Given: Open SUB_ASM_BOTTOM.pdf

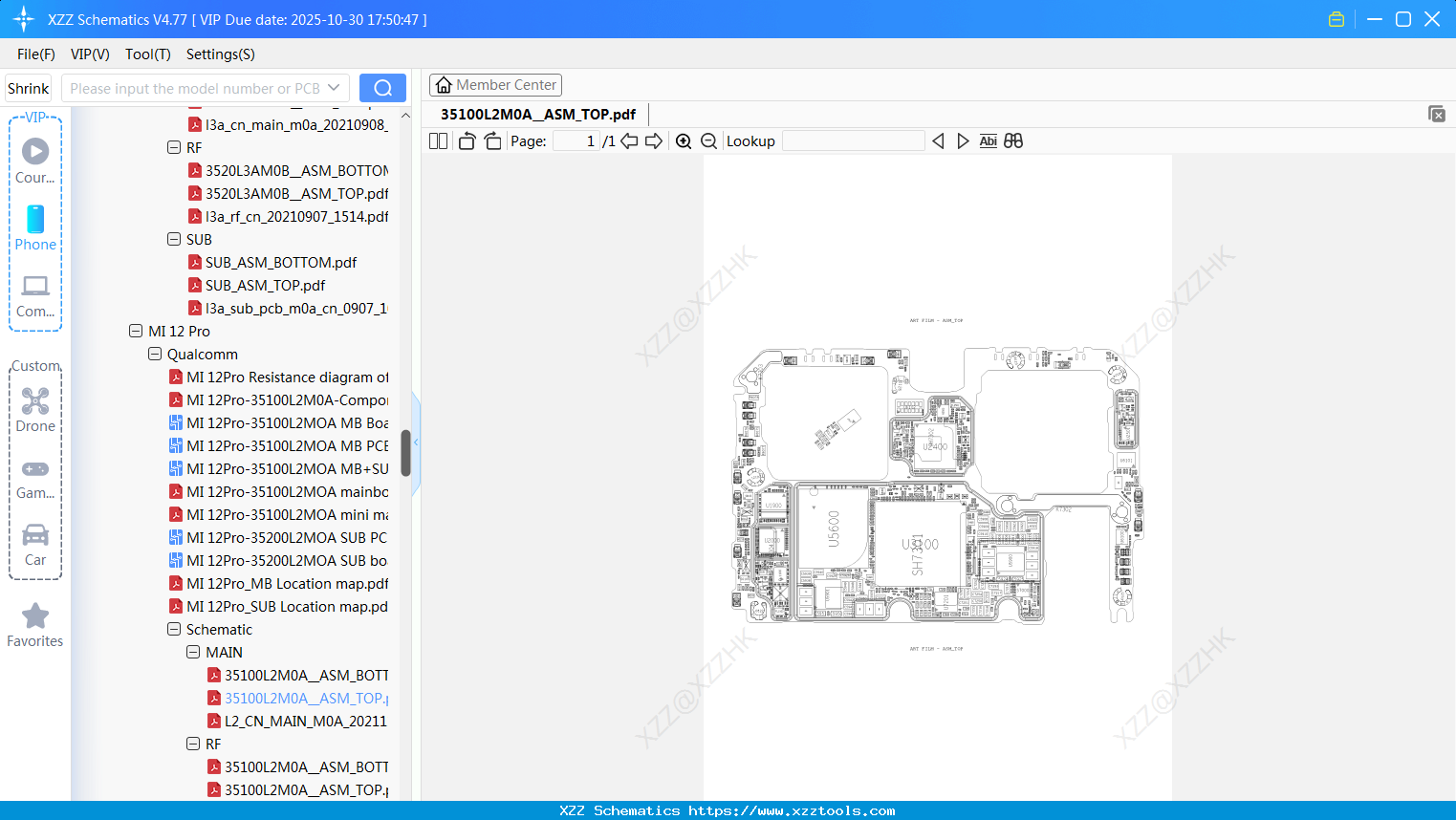Looking at the screenshot, I should (281, 263).
